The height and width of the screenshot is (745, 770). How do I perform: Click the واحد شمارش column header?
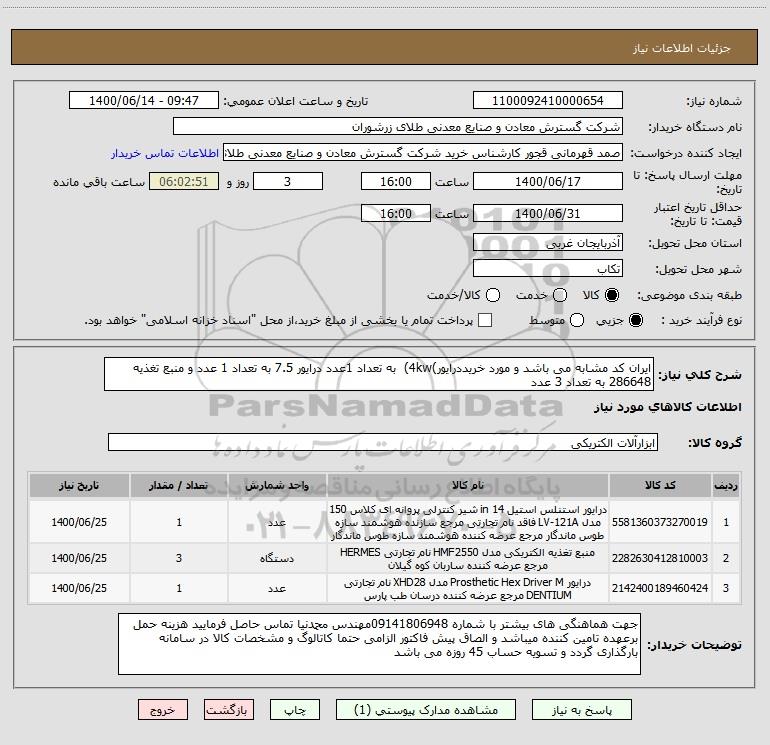pyautogui.click(x=277, y=485)
